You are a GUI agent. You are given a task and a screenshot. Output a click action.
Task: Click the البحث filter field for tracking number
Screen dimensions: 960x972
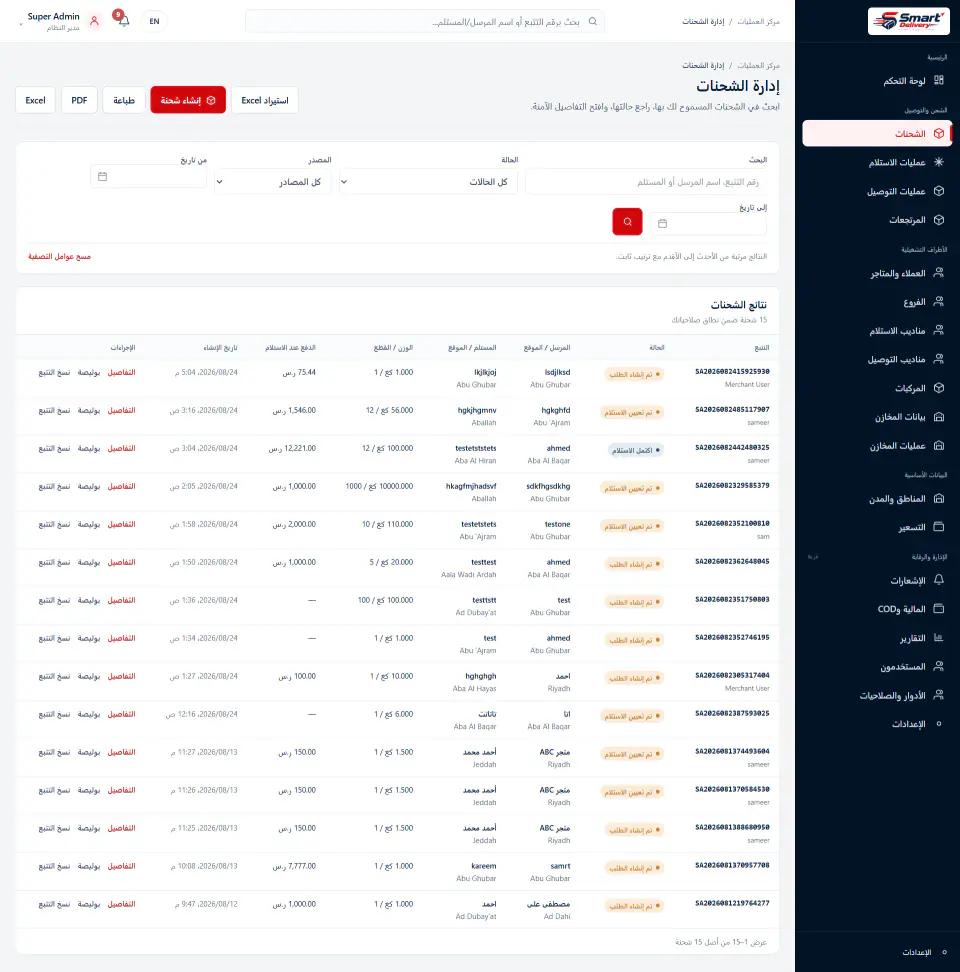(646, 182)
